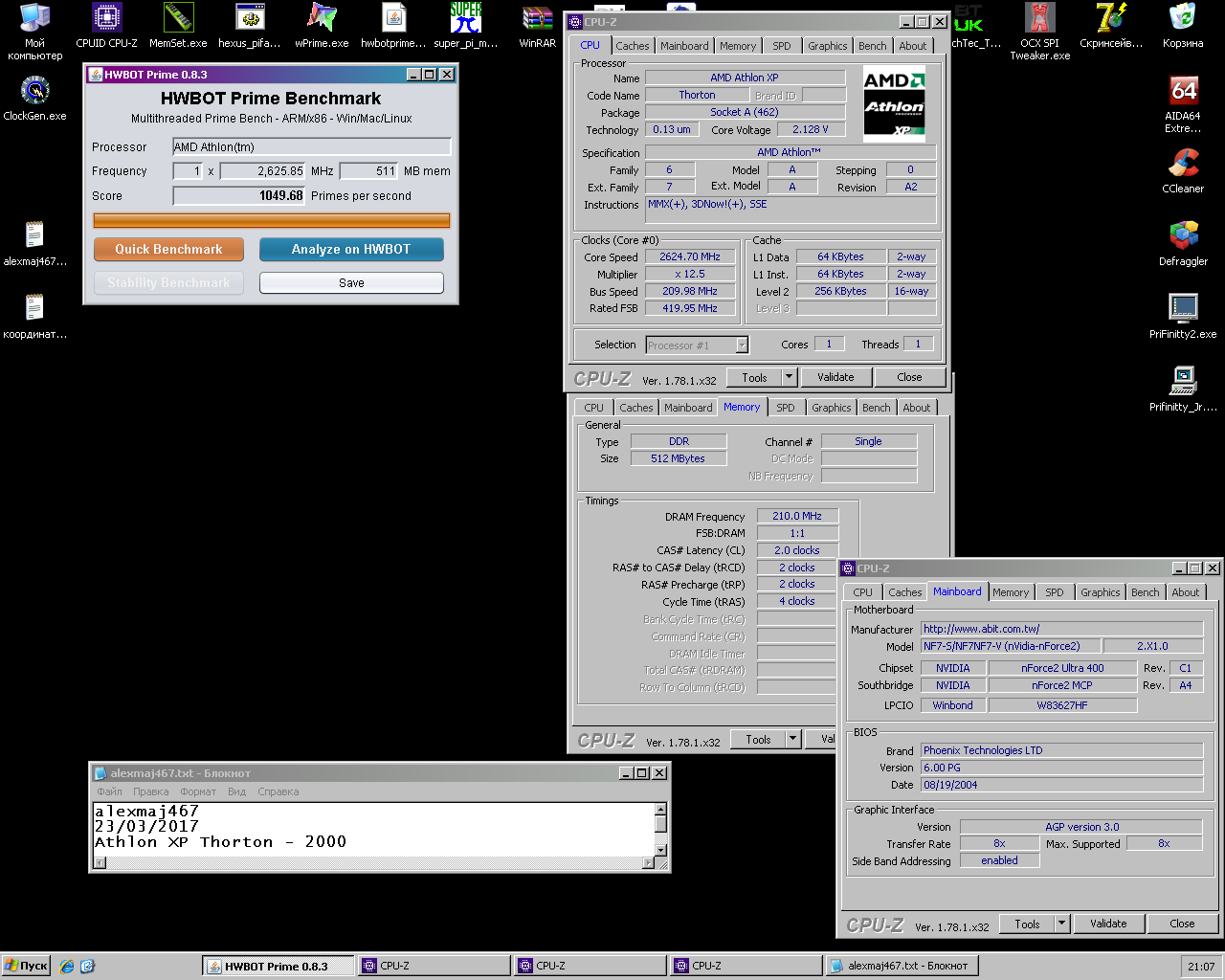Open About tab in top CPU-Z window
The image size is (1225, 980).
[913, 46]
